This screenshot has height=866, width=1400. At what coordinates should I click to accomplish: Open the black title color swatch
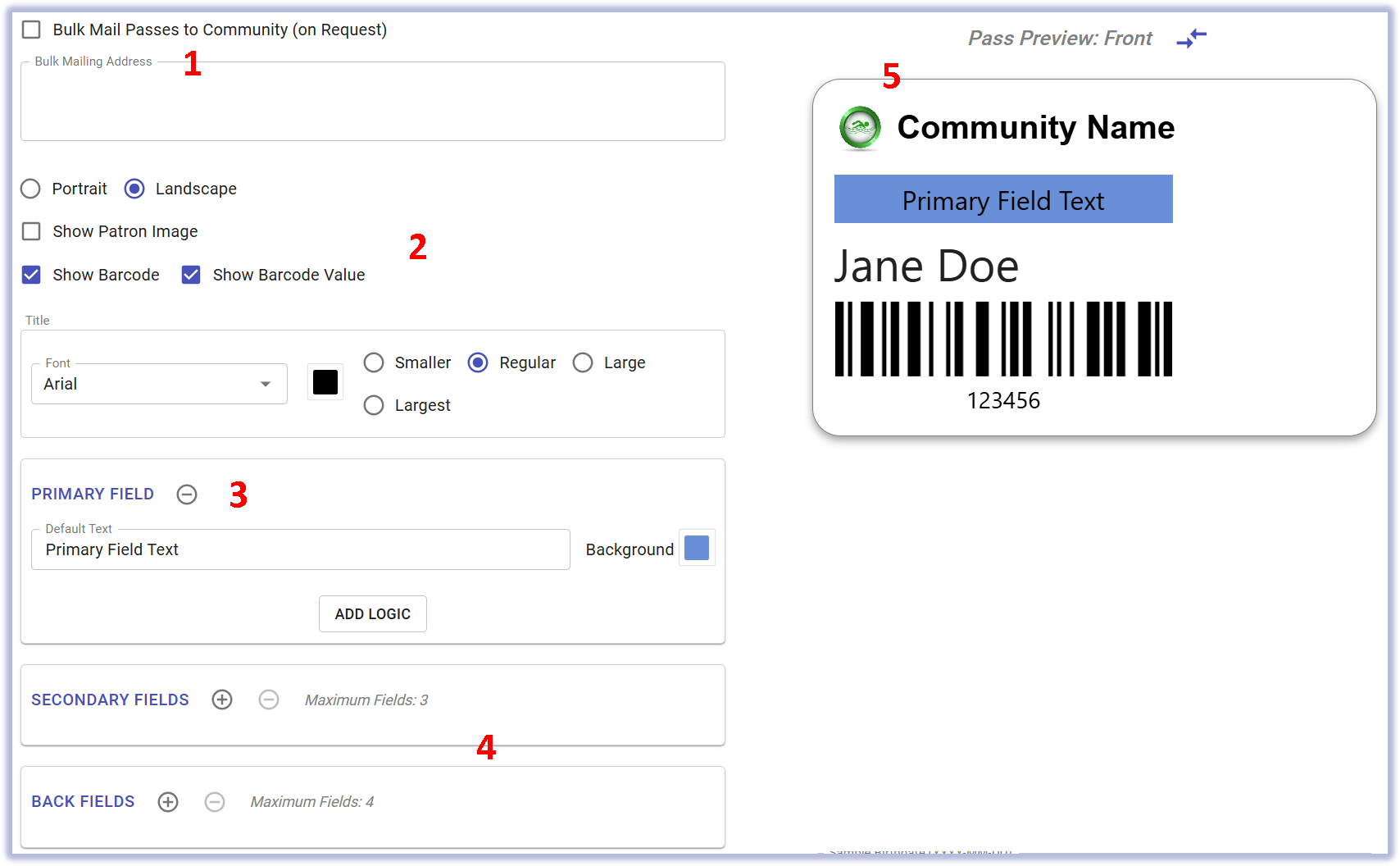point(325,382)
